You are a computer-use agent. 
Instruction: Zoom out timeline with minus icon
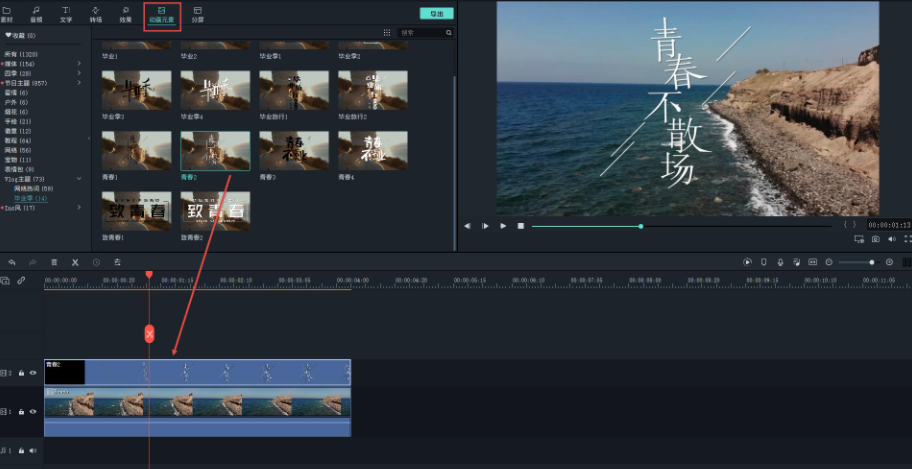(x=829, y=262)
